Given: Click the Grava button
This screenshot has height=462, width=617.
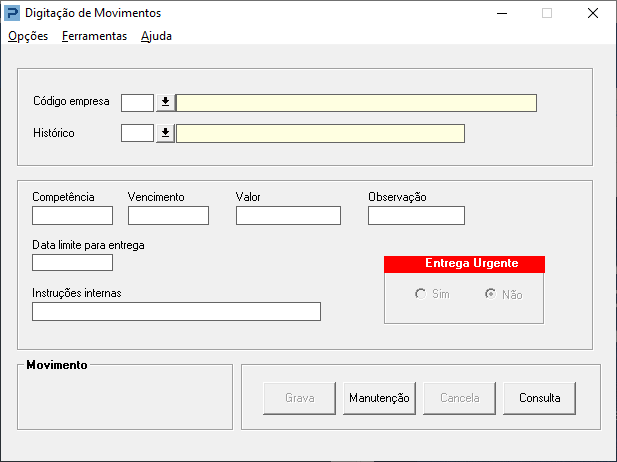Looking at the screenshot, I should pyautogui.click(x=300, y=398).
